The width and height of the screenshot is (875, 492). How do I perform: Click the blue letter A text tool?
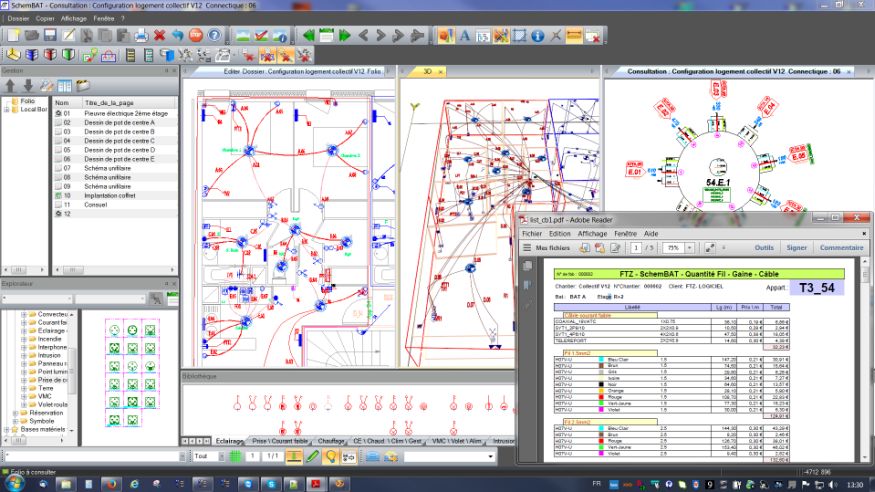464,36
